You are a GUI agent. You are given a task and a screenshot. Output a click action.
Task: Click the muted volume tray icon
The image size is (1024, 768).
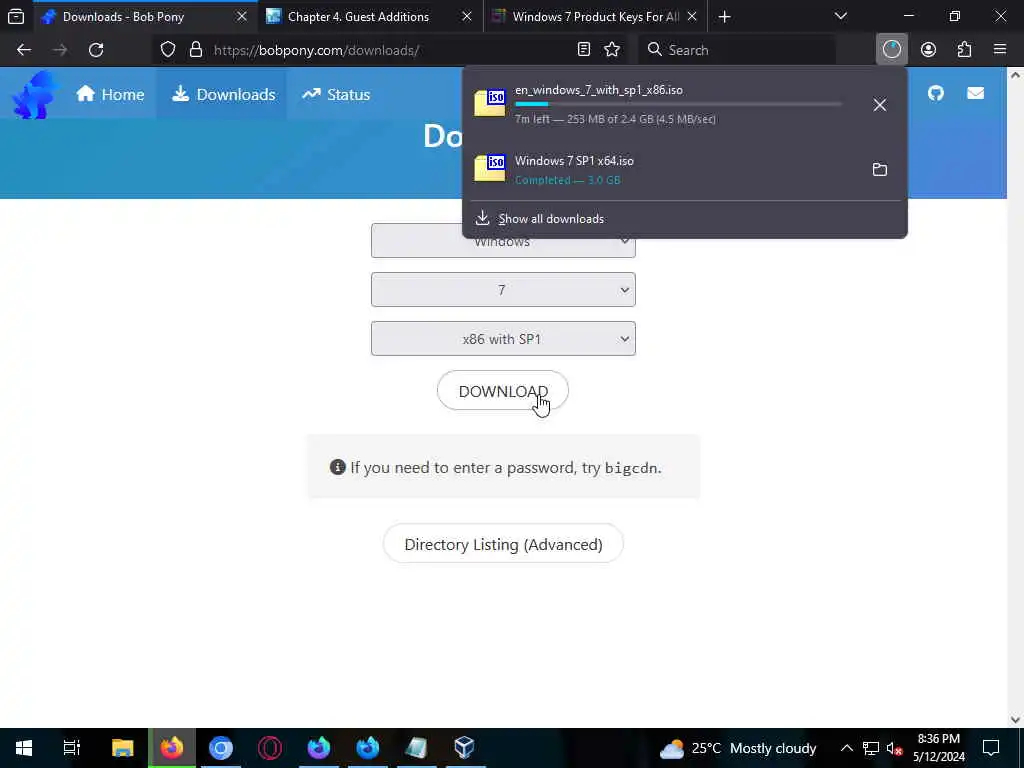tap(894, 748)
